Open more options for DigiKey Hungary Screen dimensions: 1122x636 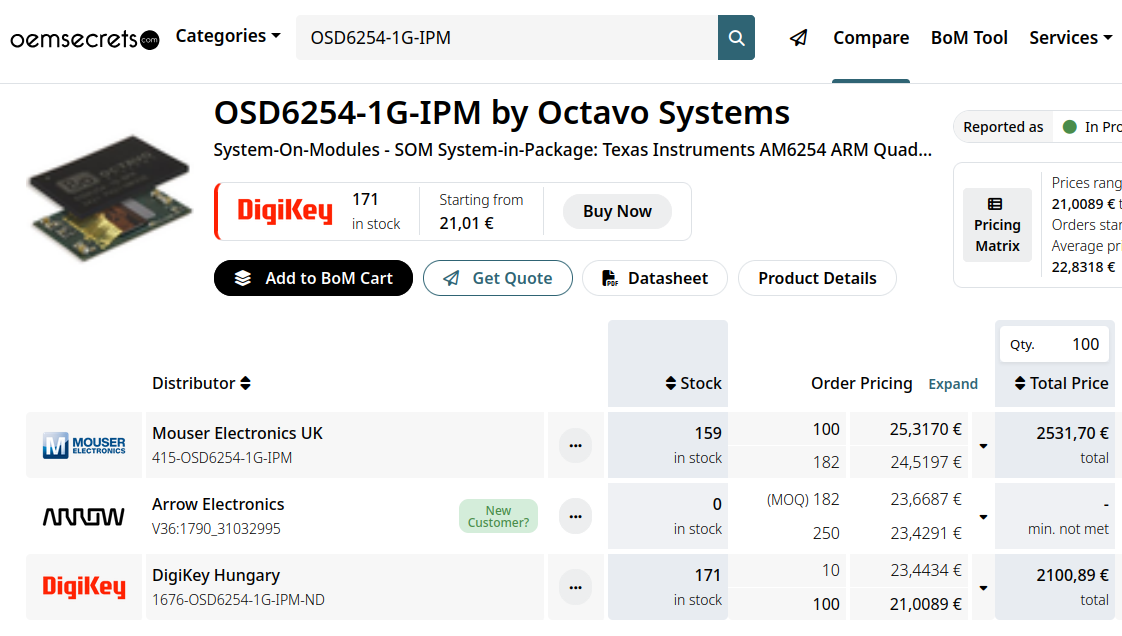pyautogui.click(x=575, y=587)
